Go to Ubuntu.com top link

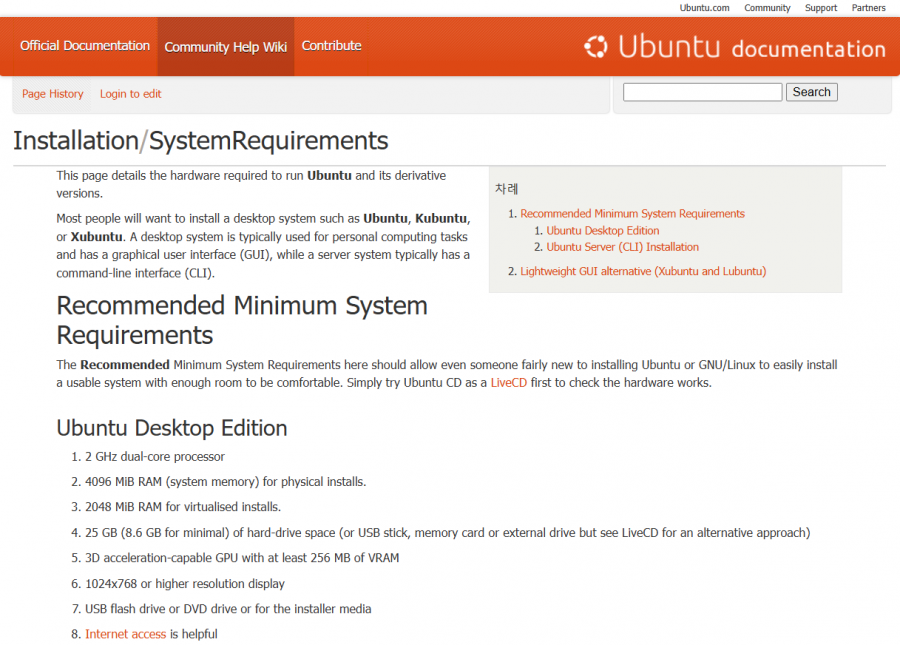[704, 8]
